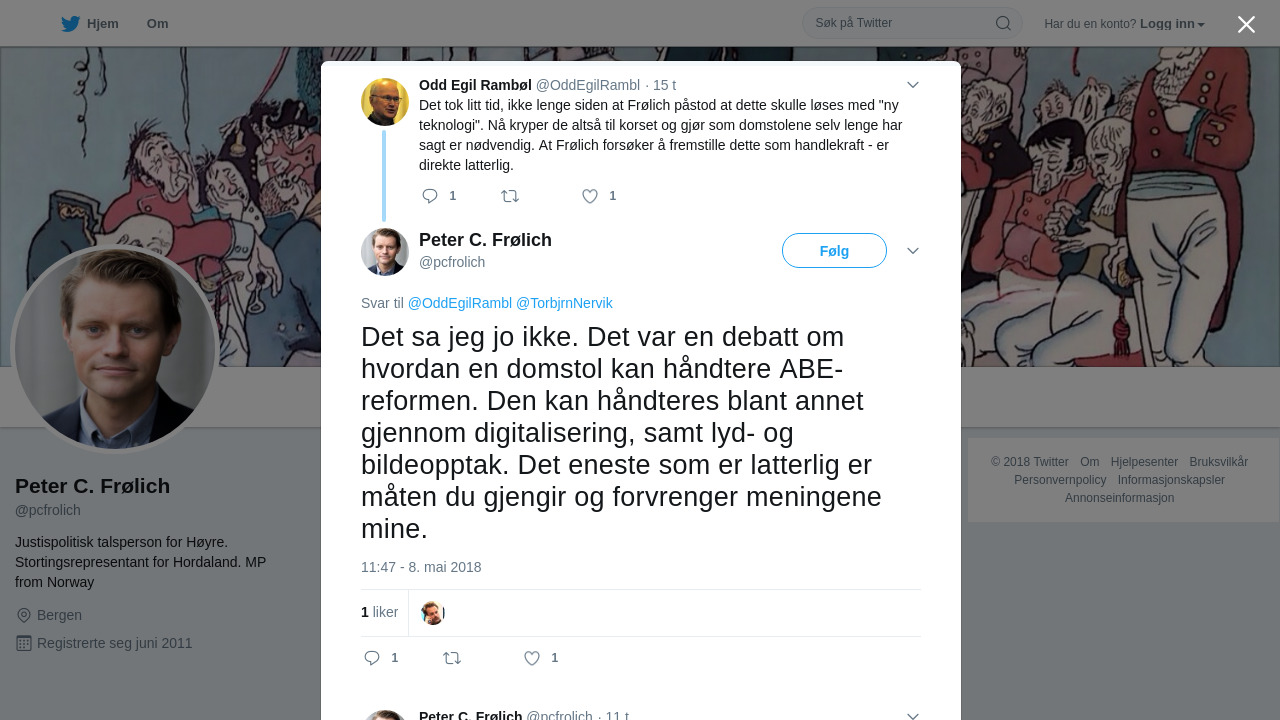The width and height of the screenshot is (1280, 720).
Task: Click the liker's avatar thumbnail
Action: pyautogui.click(x=432, y=613)
